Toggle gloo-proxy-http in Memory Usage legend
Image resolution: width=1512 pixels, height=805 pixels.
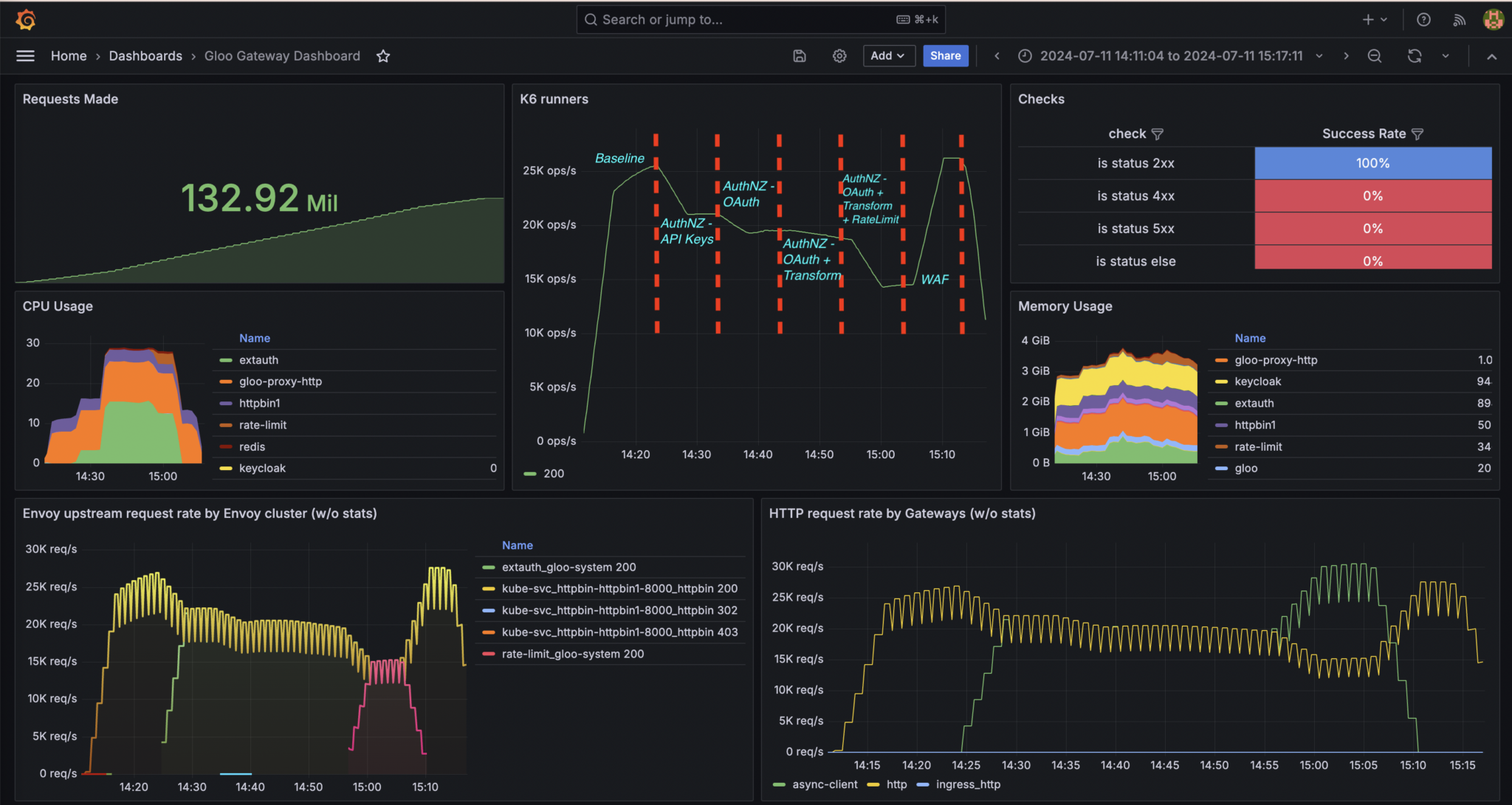pyautogui.click(x=1276, y=360)
